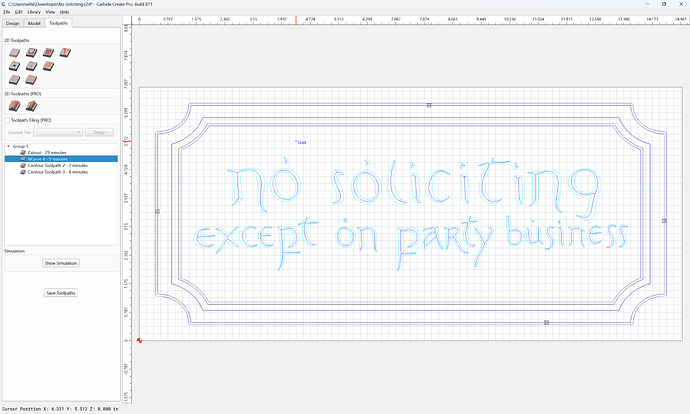Viewport: 690px width, 414px height.
Task: Click the left edge handle of the sign border
Action: (157, 212)
